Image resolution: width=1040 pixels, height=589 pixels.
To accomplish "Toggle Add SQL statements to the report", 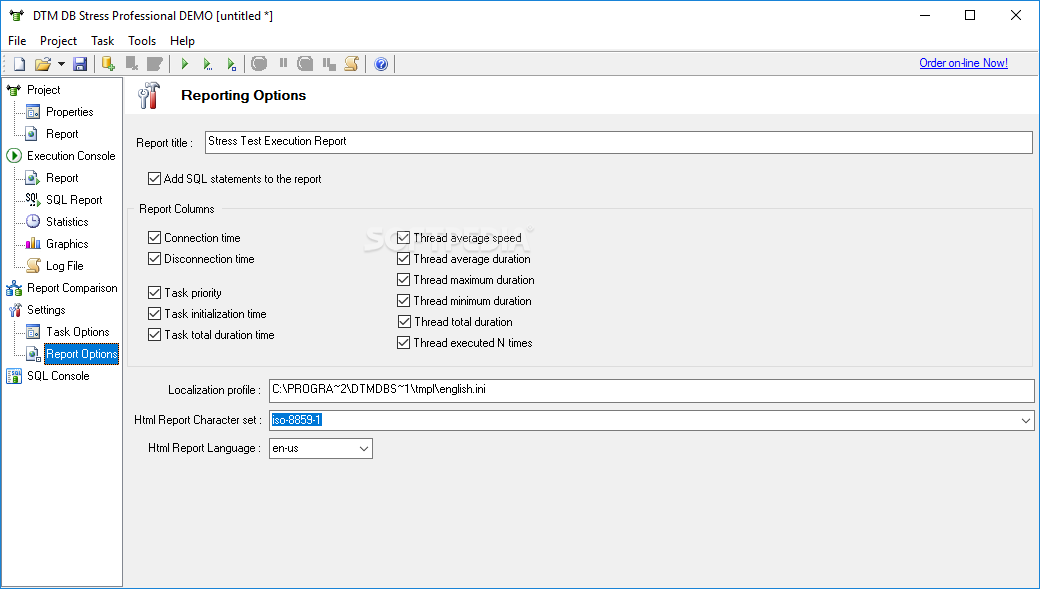I will (155, 178).
